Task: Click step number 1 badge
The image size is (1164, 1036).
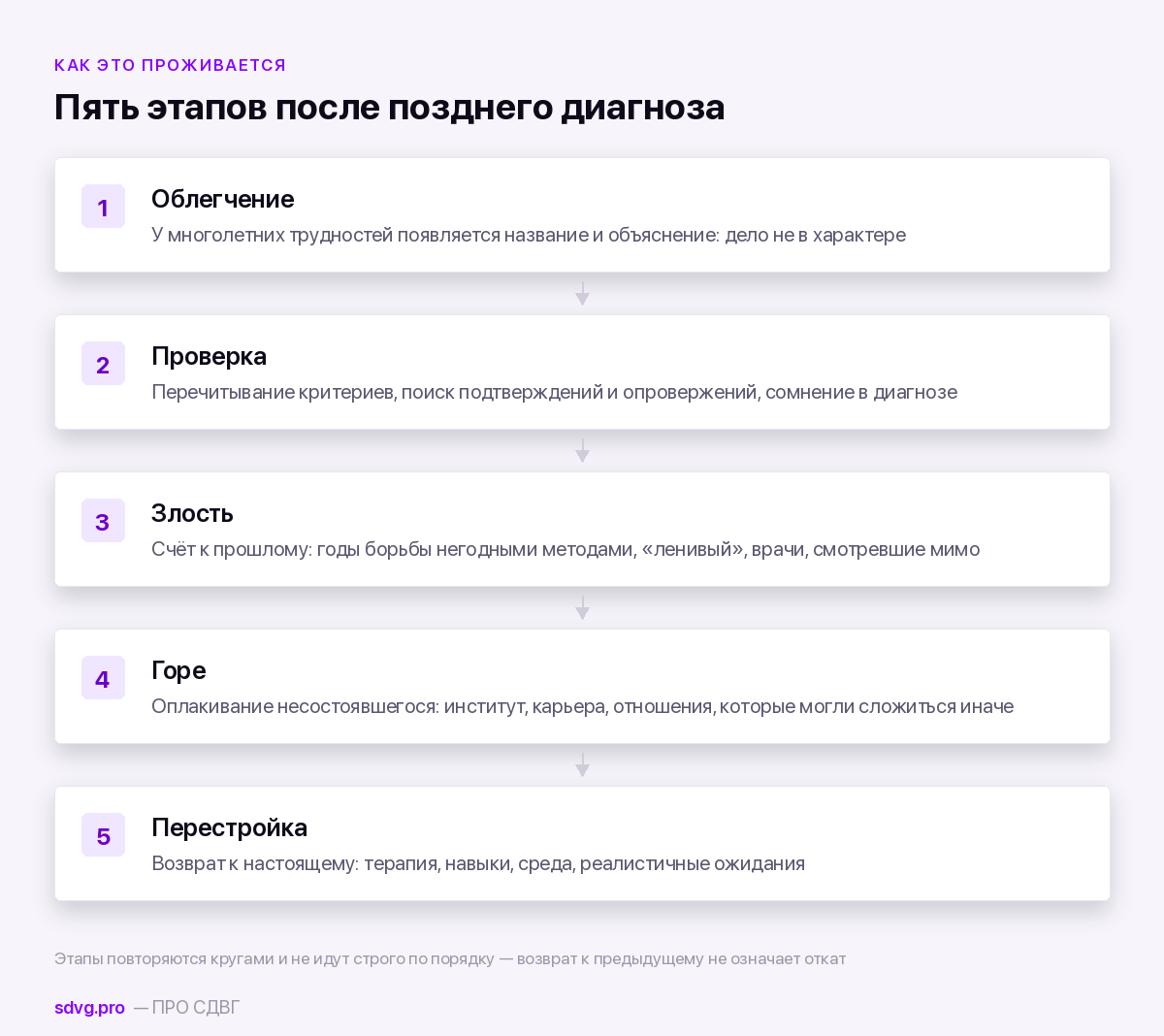Action: 103,207
